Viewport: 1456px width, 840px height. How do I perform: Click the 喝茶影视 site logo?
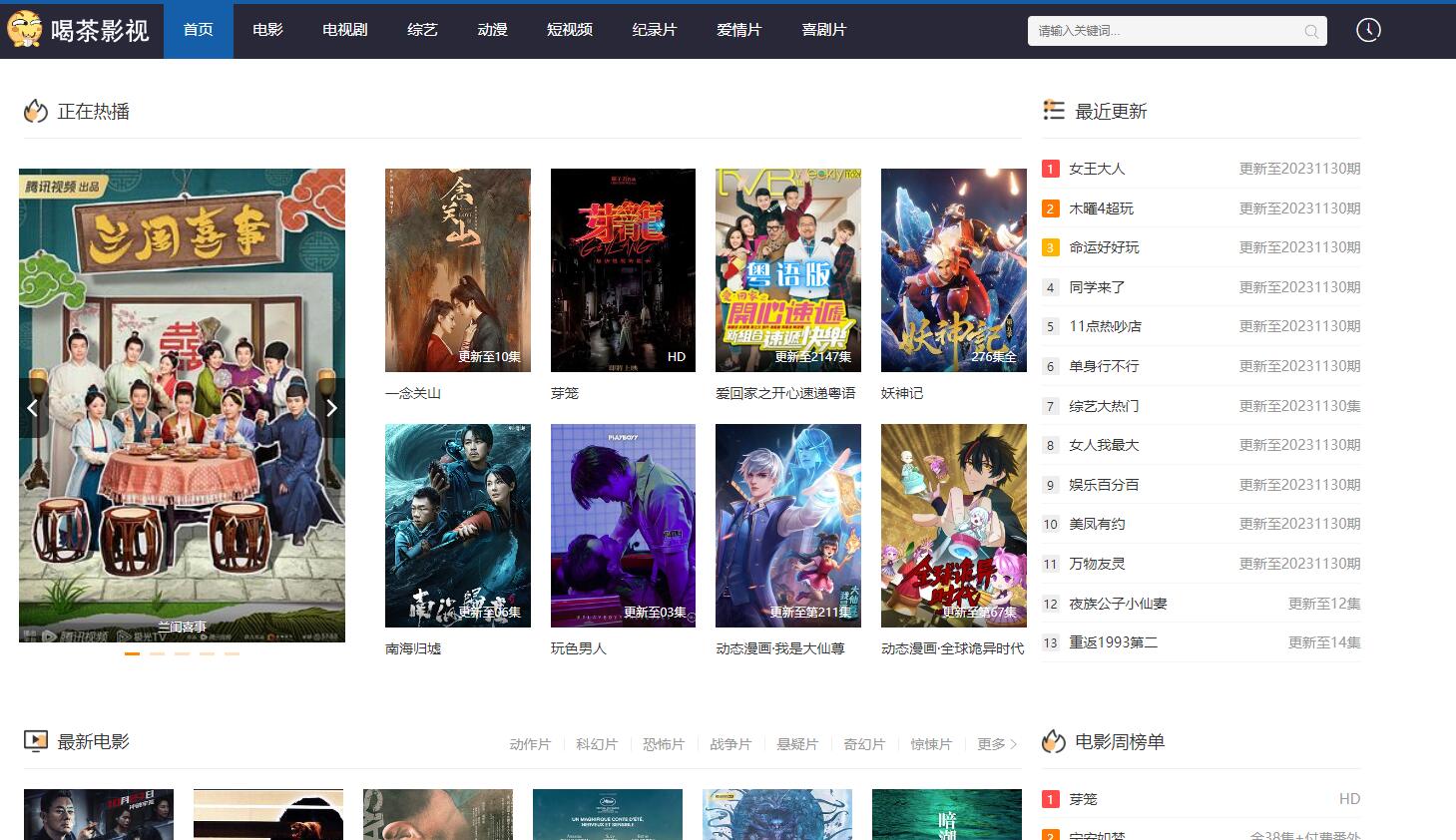pos(79,30)
